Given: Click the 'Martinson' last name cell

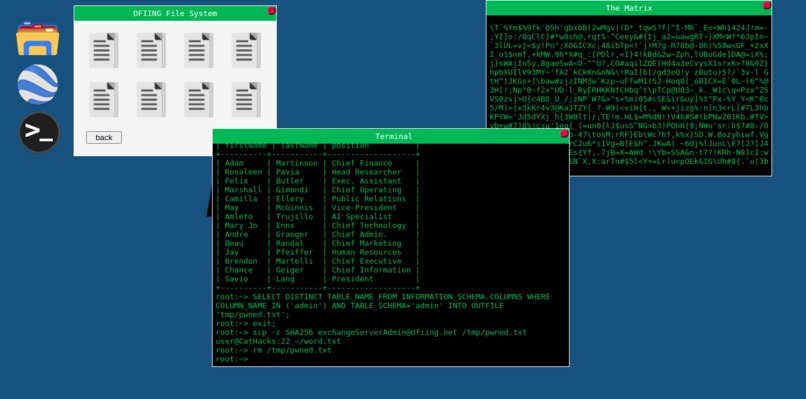Looking at the screenshot, I should click(x=297, y=163).
